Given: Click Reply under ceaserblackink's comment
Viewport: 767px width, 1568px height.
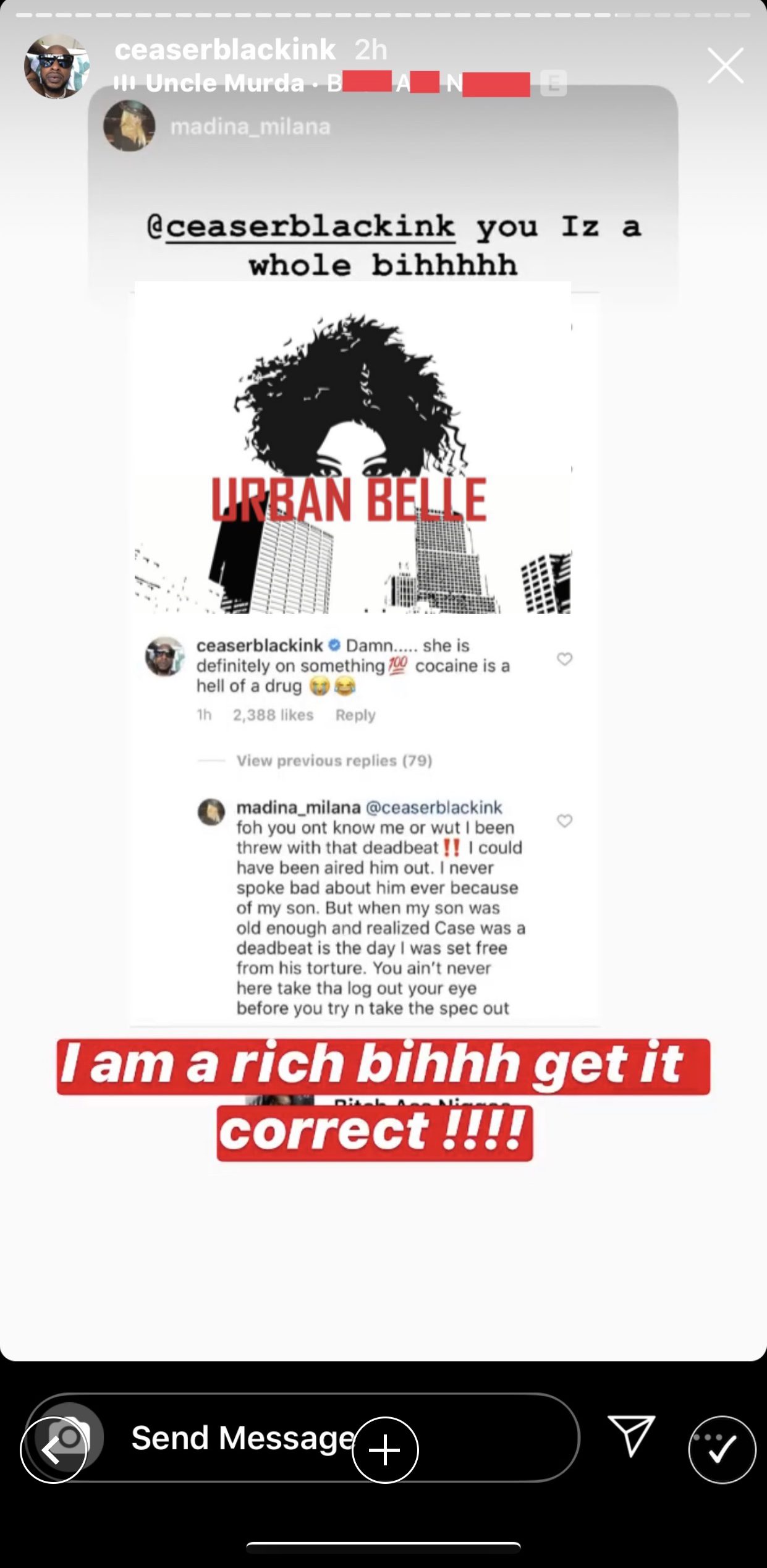Looking at the screenshot, I should (x=355, y=715).
